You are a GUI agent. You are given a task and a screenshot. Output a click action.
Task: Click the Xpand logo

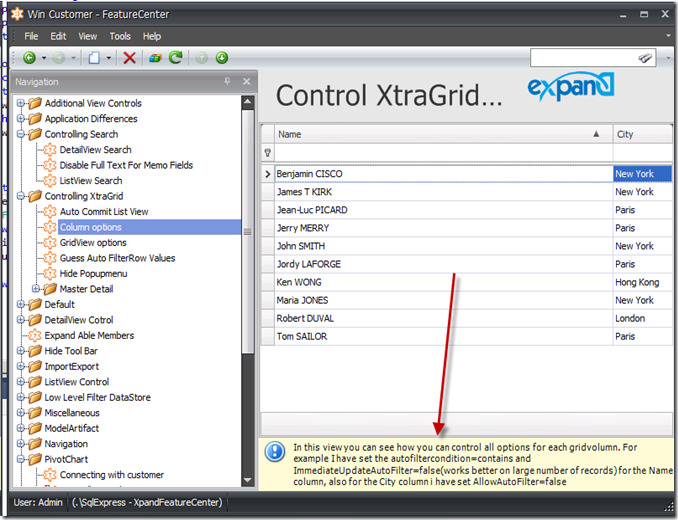coord(571,86)
